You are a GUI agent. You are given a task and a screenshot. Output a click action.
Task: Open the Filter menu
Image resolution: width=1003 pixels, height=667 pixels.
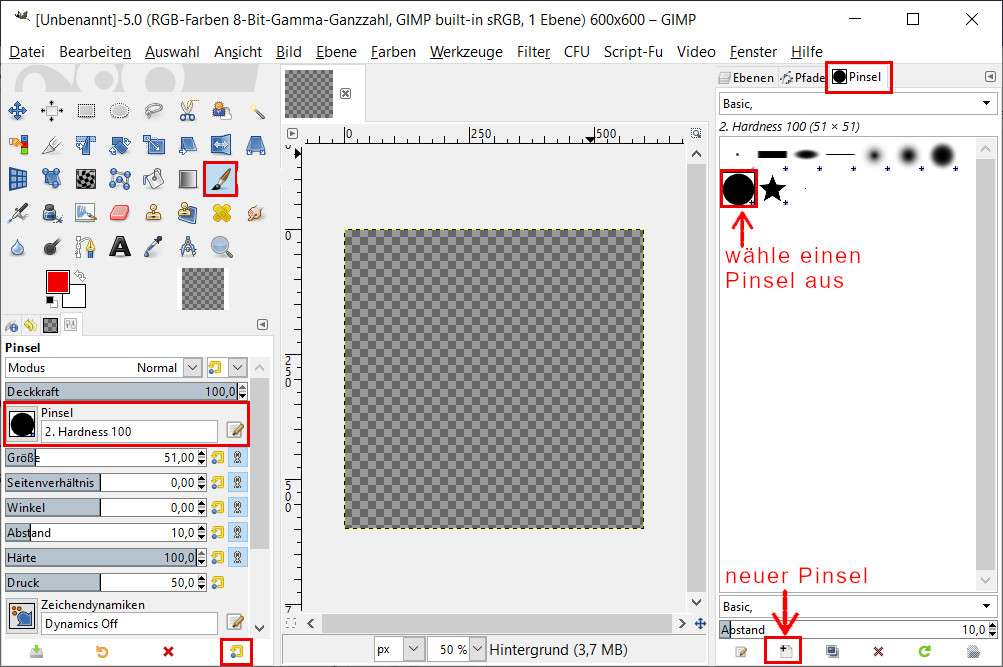533,52
